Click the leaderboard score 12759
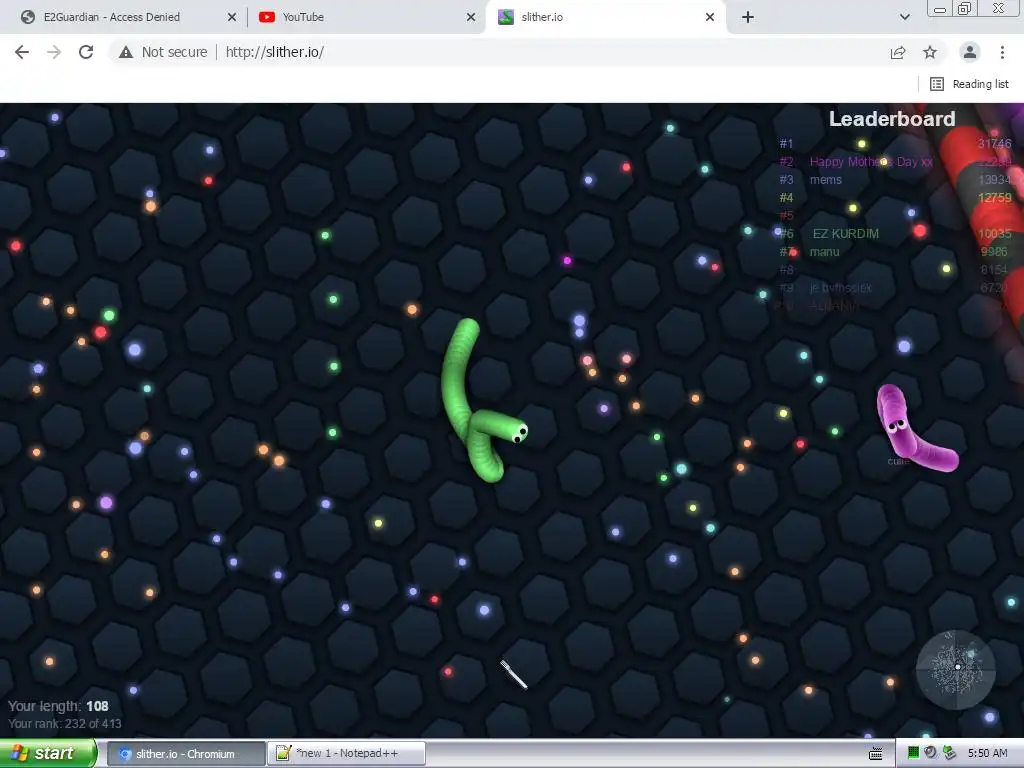 click(x=995, y=198)
